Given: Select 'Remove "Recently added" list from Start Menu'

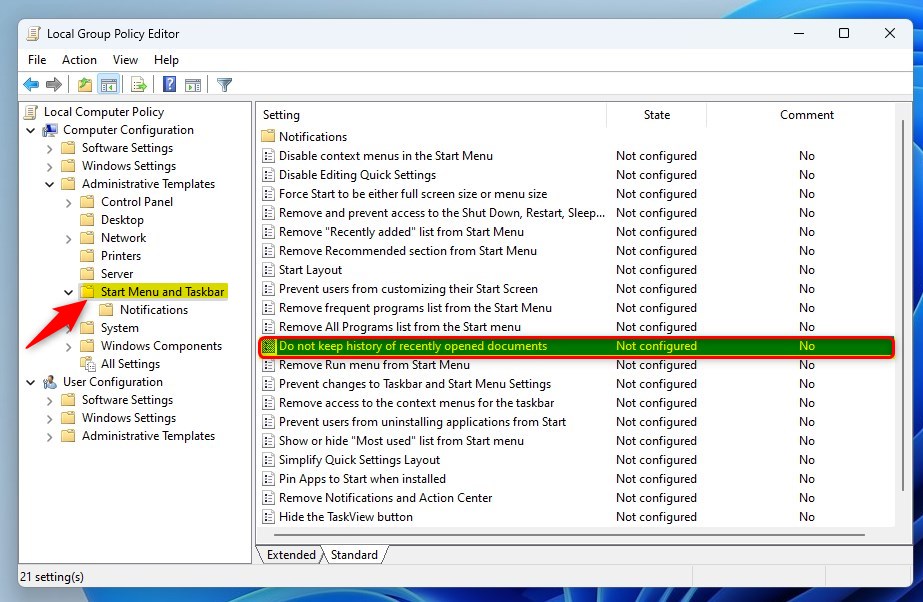Looking at the screenshot, I should (401, 232).
